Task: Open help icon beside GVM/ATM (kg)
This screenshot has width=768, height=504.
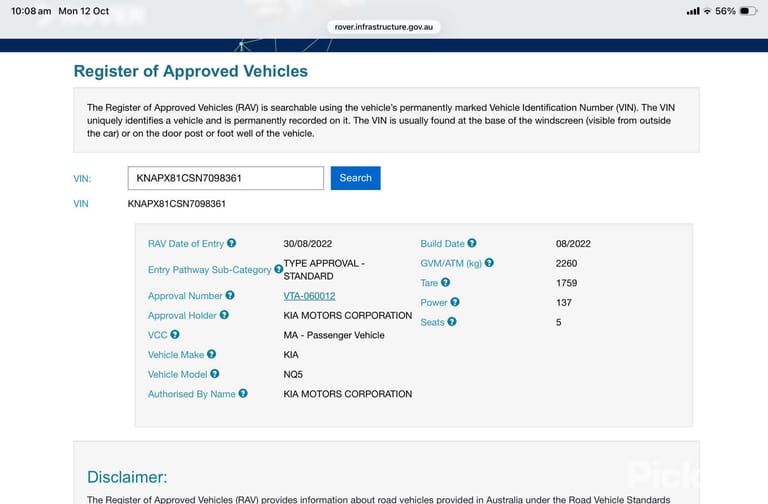Action: (489, 263)
